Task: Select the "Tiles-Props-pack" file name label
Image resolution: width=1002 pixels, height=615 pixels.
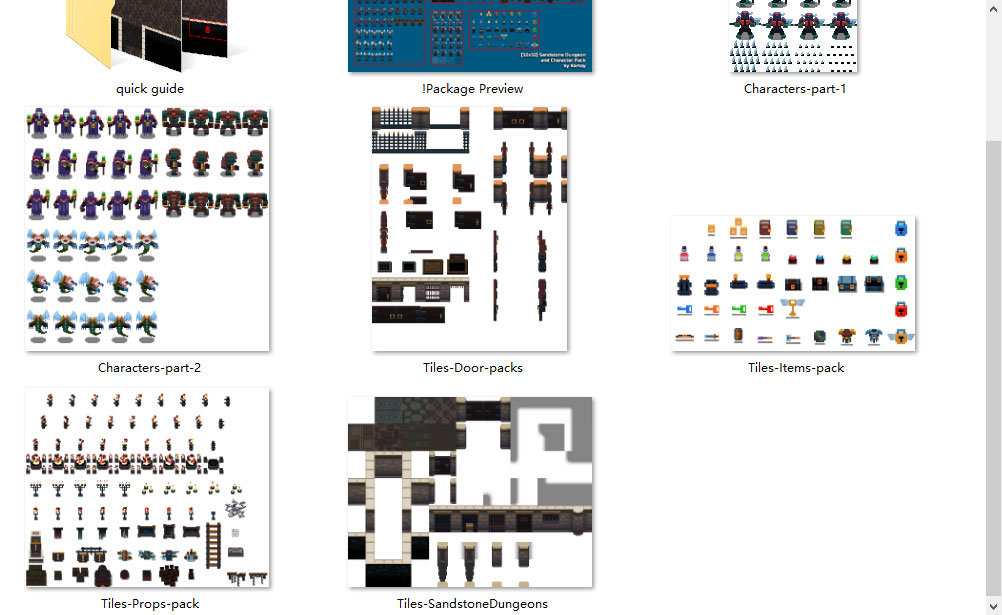Action: [150, 604]
